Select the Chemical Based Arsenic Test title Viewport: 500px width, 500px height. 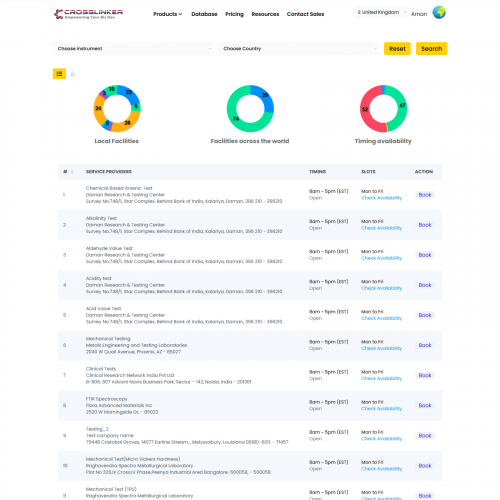[x=119, y=188]
